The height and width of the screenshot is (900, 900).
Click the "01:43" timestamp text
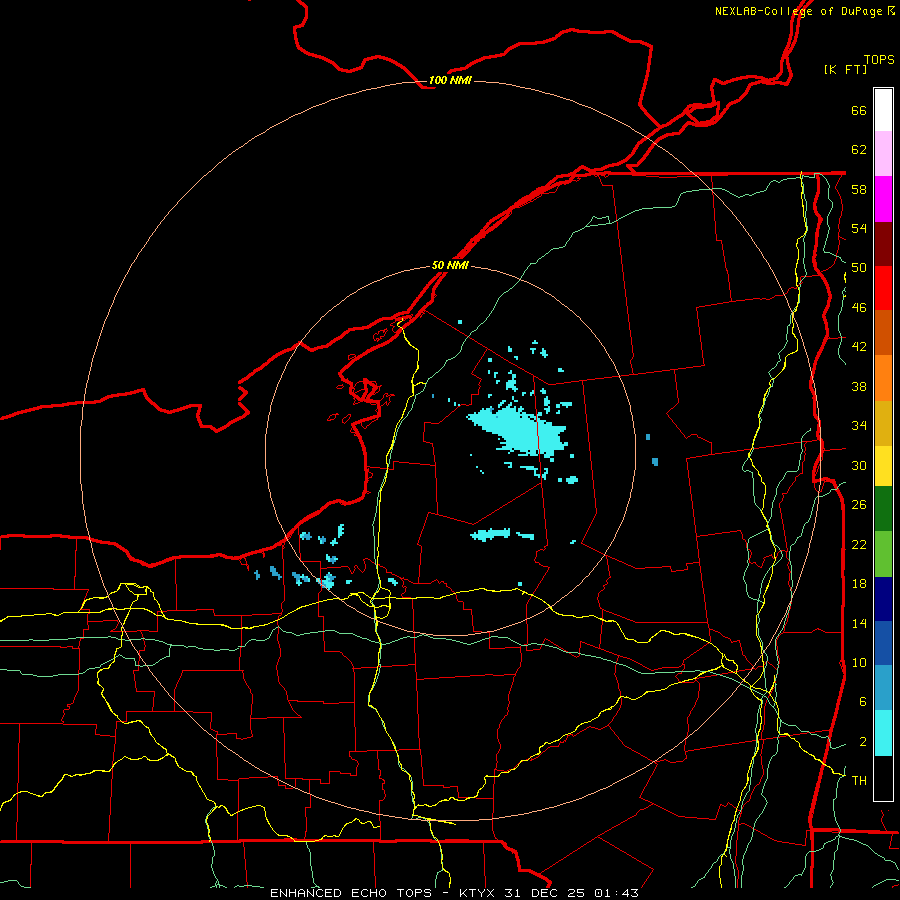point(616,893)
